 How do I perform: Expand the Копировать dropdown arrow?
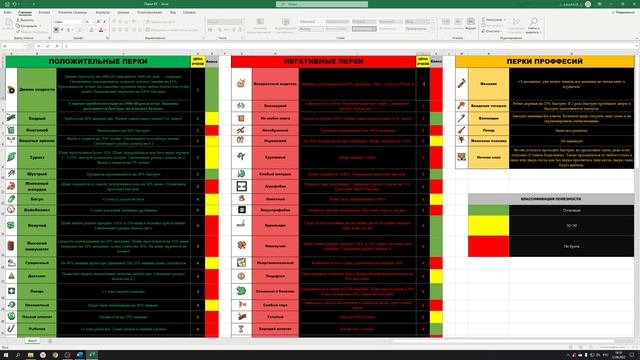point(40,26)
